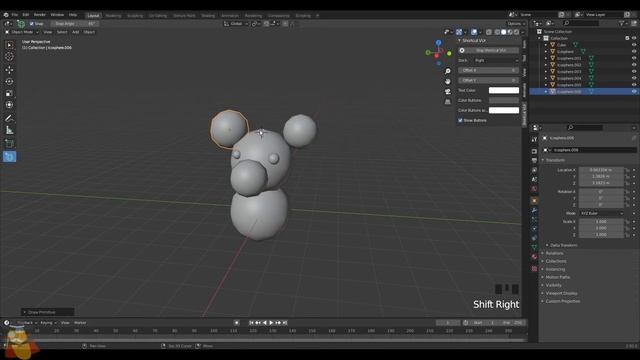The width and height of the screenshot is (640, 360).
Task: Open the Object properties tab icon
Action: point(534,200)
